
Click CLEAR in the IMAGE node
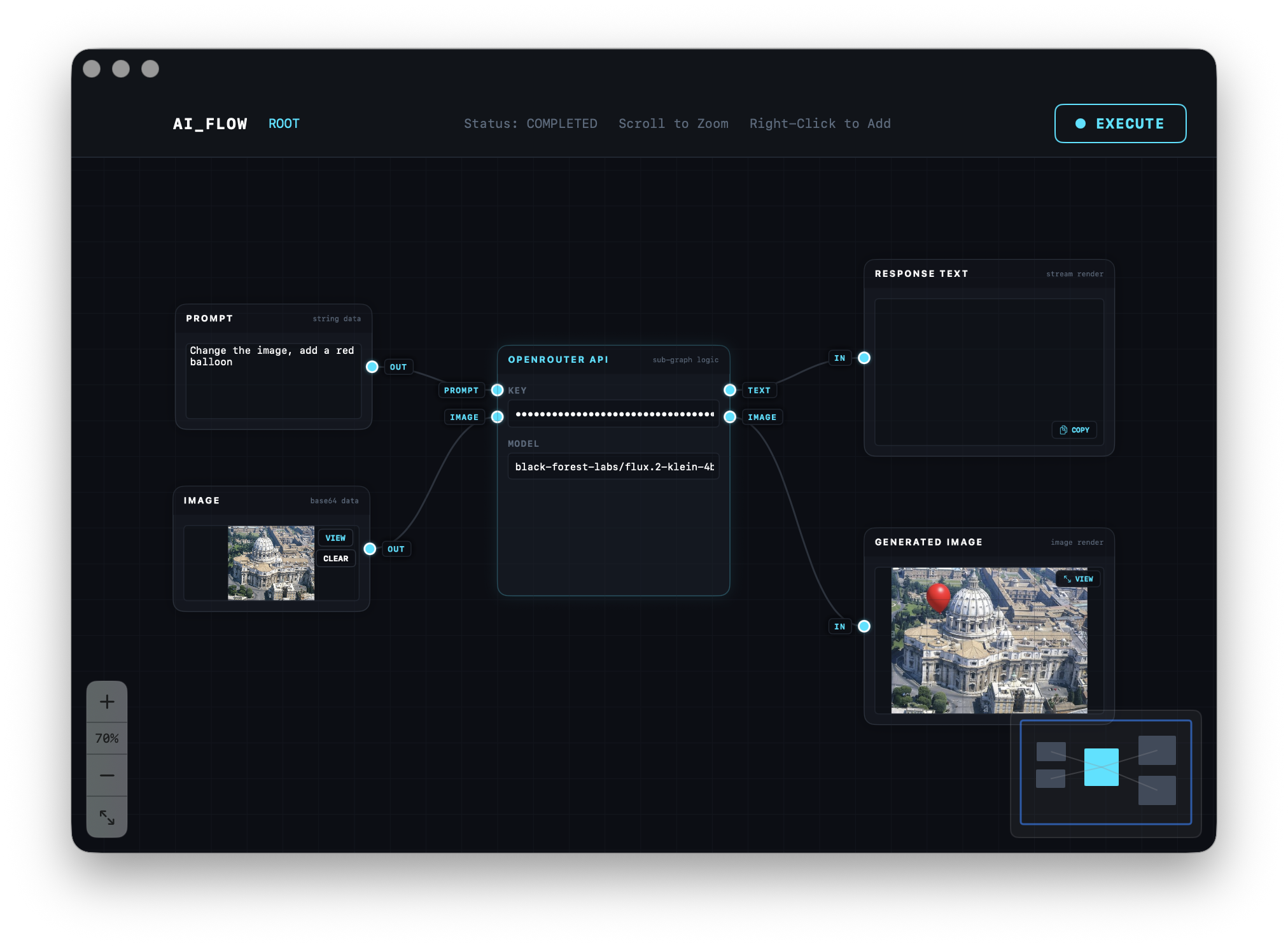pyautogui.click(x=335, y=558)
